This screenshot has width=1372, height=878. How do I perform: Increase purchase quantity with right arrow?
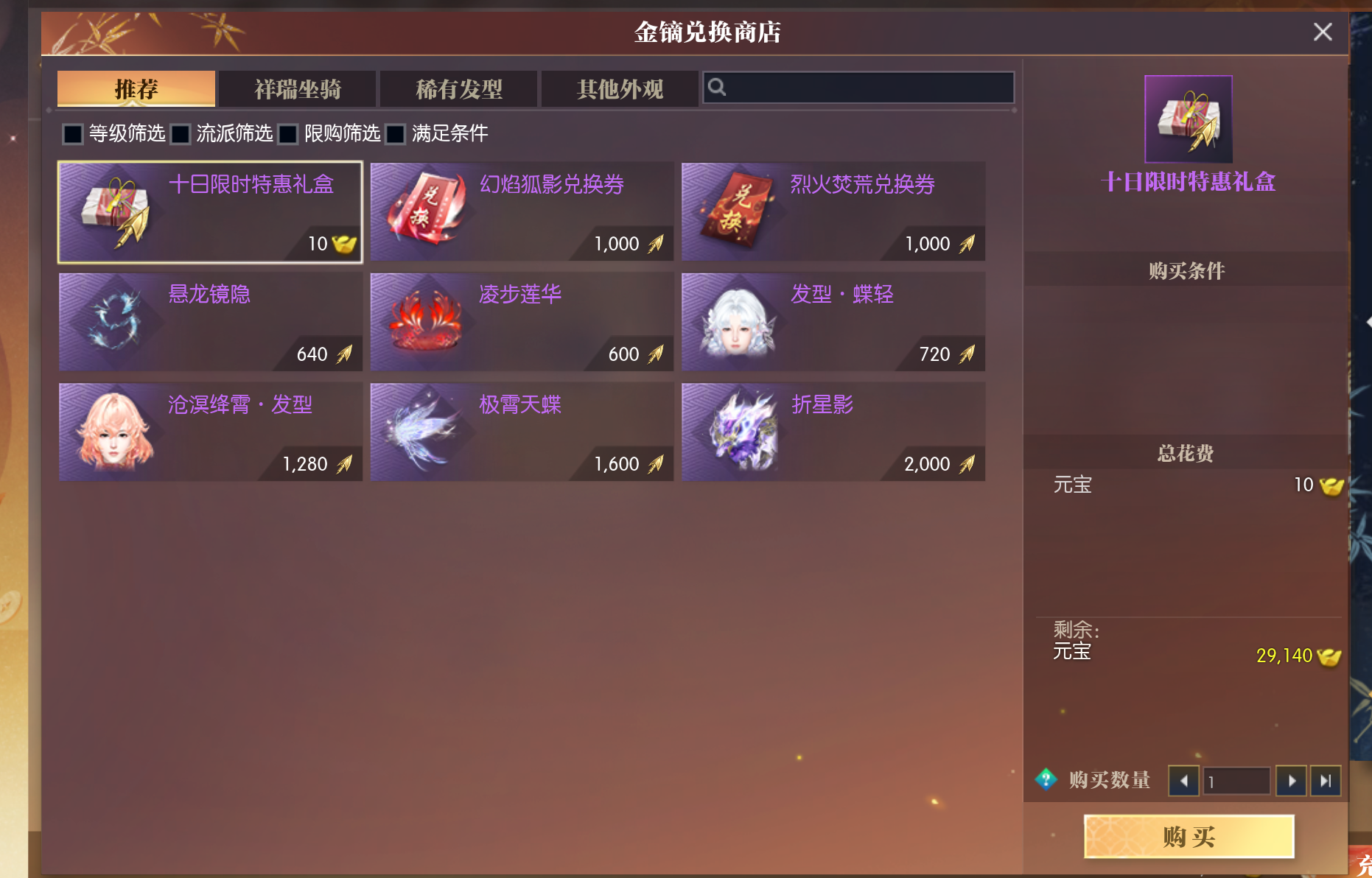click(x=1291, y=781)
